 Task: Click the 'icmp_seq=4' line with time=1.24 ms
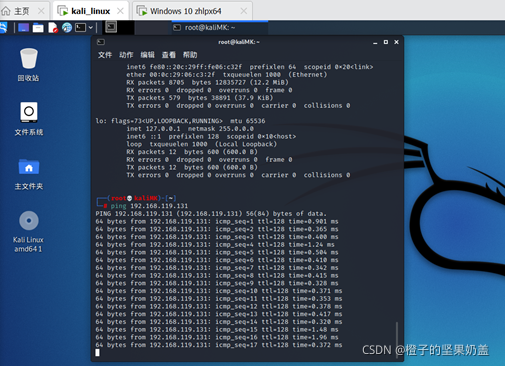[215, 245]
